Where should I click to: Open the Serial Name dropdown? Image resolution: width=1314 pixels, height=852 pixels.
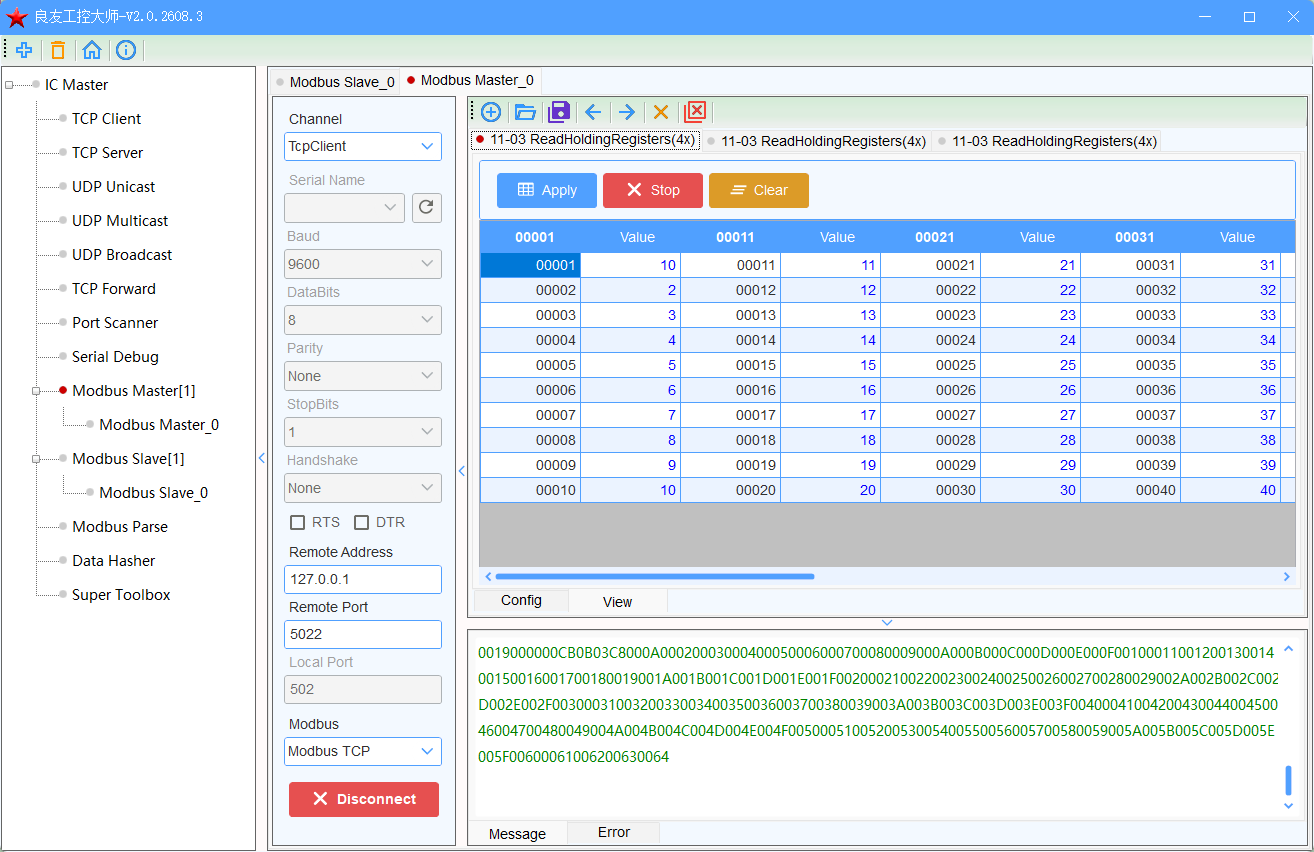(345, 208)
